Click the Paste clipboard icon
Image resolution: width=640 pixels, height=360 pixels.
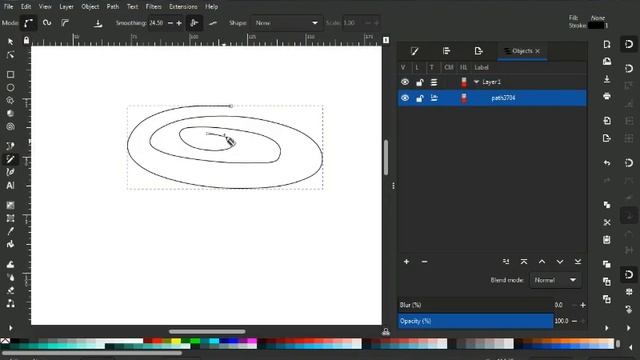click(x=607, y=240)
